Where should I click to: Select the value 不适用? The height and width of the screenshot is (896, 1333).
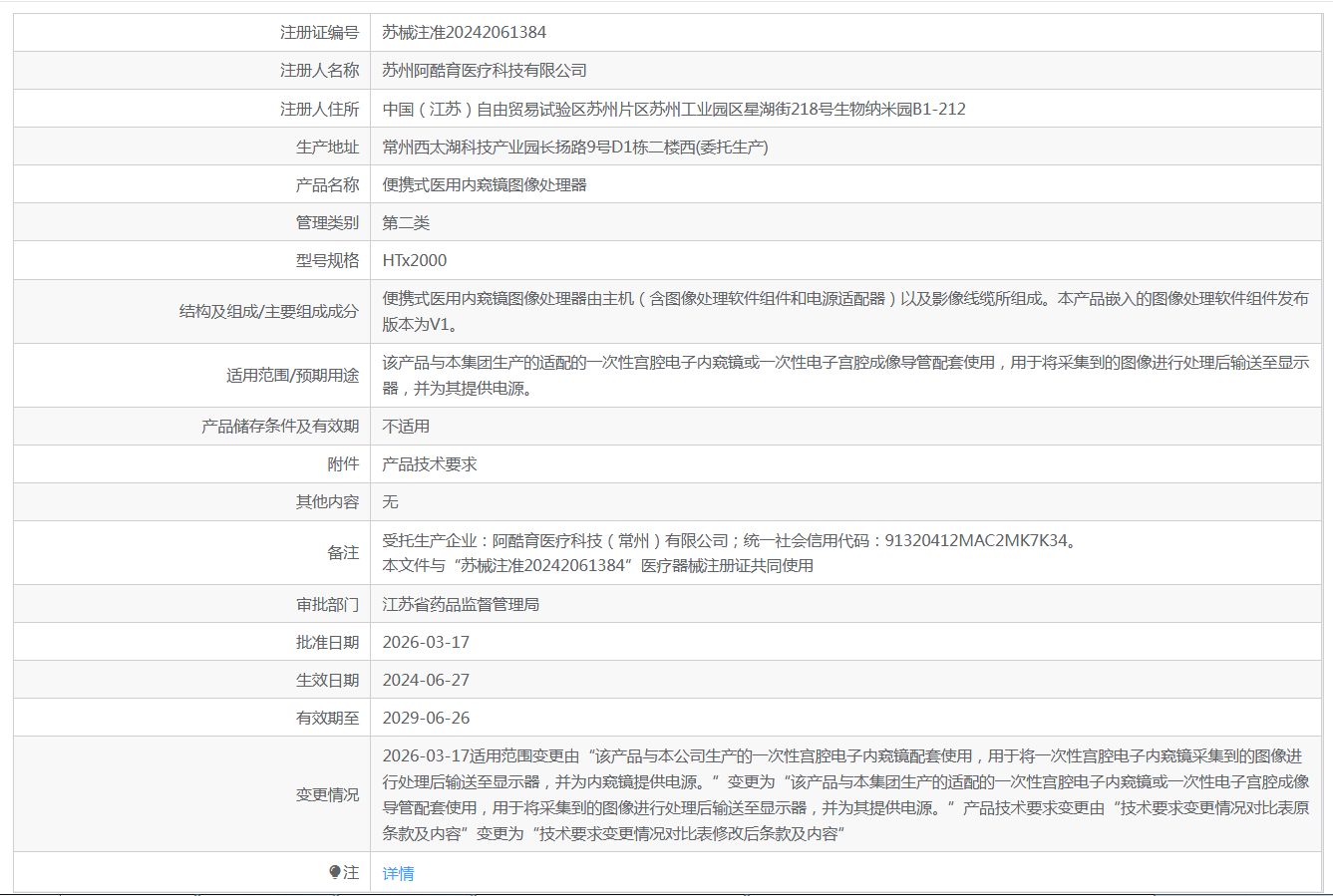(x=406, y=426)
